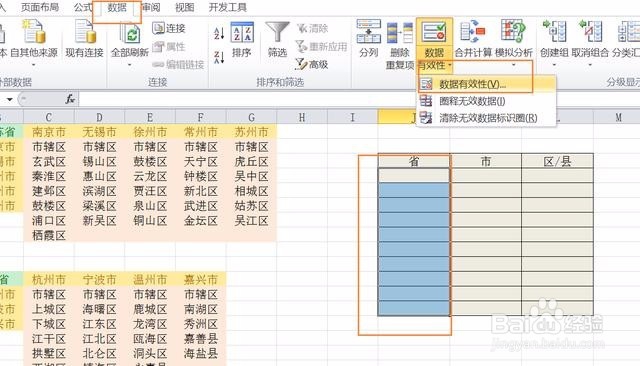Select column C header
Image resolution: width=640 pixels, height=366 pixels.
[x=49, y=118]
